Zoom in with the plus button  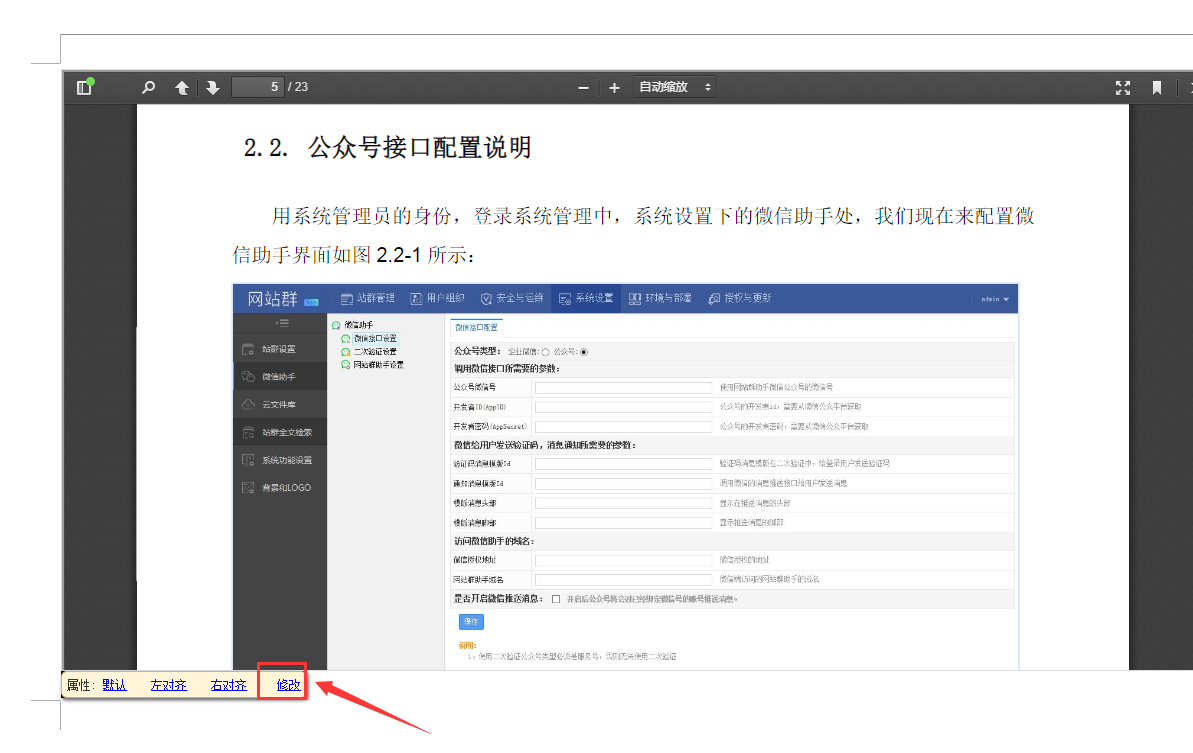coord(614,88)
